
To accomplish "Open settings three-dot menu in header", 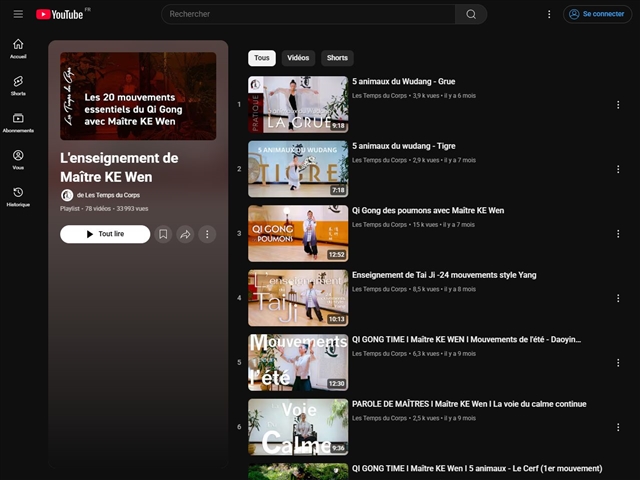I will [549, 14].
